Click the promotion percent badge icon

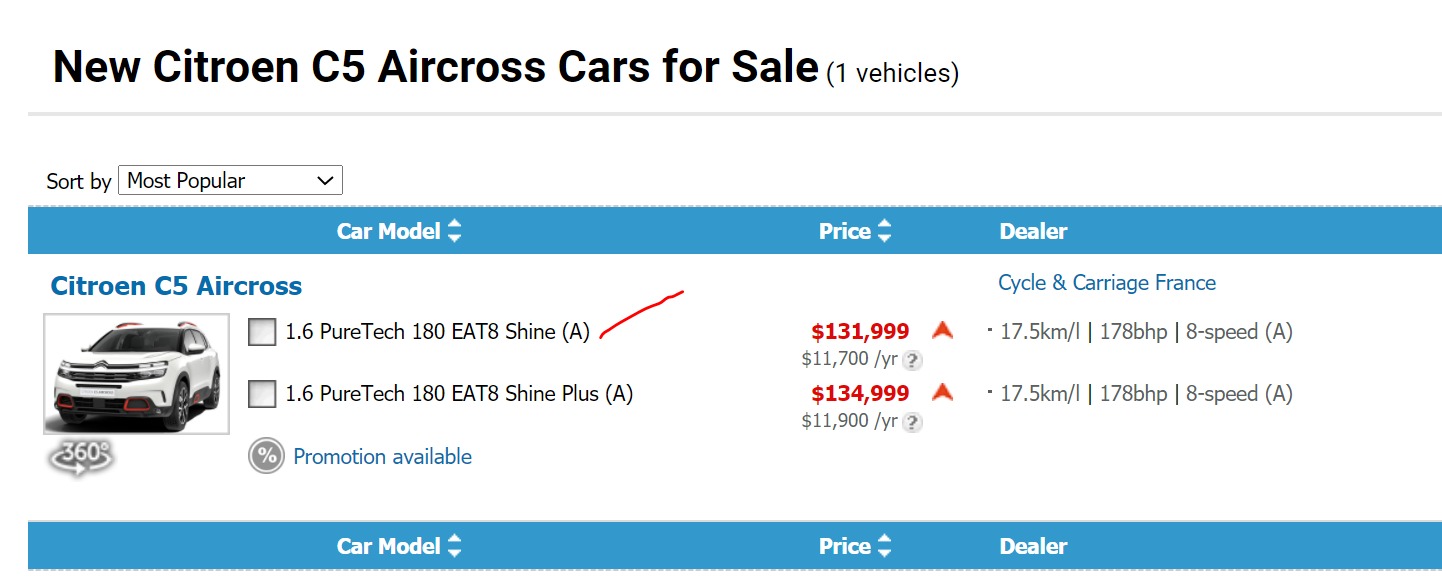(x=266, y=457)
